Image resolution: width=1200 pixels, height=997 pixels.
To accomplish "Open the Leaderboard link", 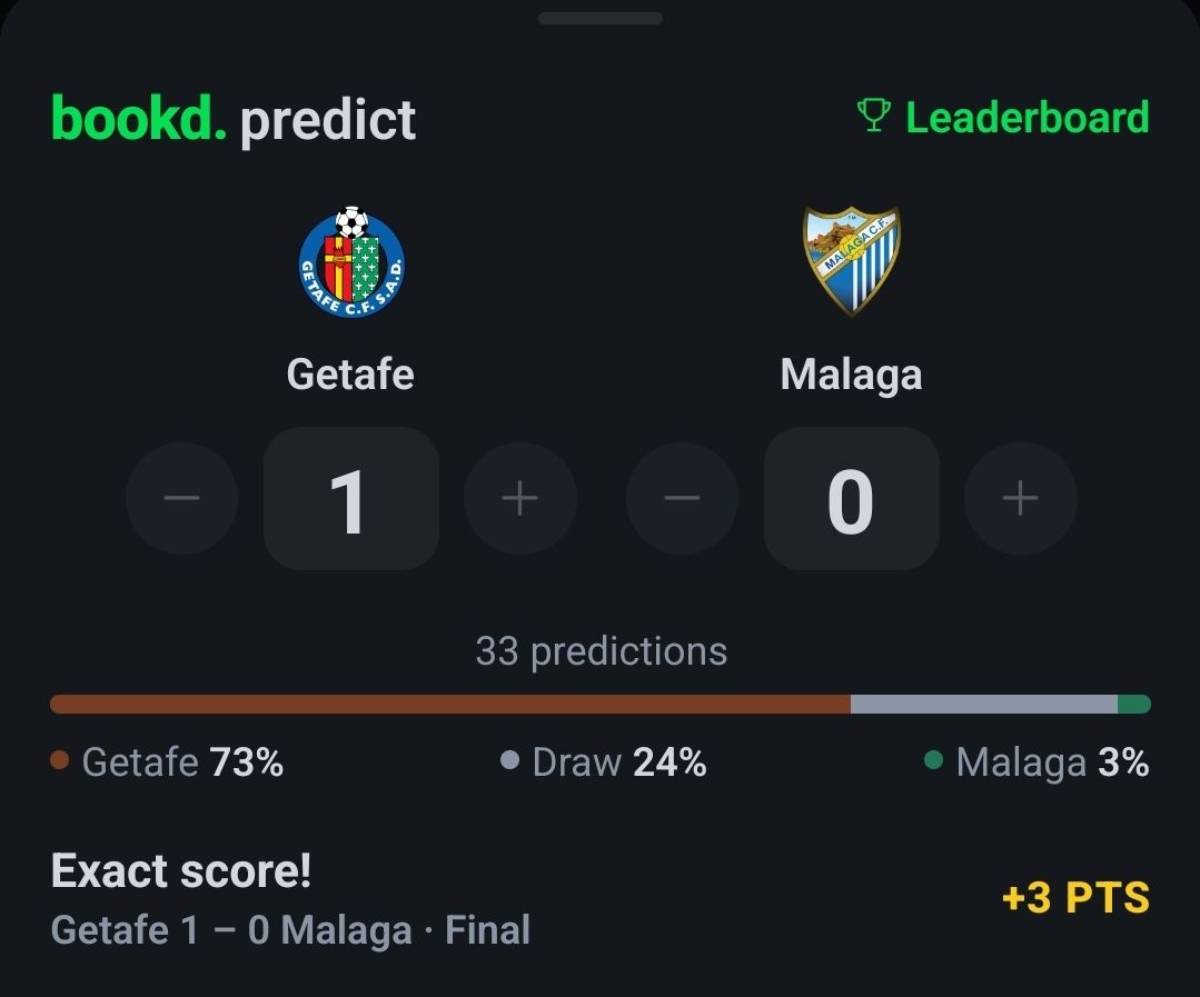I will coord(1003,117).
